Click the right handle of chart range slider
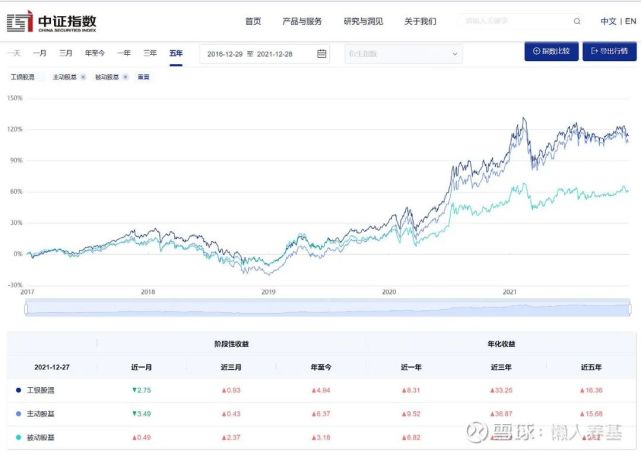641x452 pixels. 630,308
